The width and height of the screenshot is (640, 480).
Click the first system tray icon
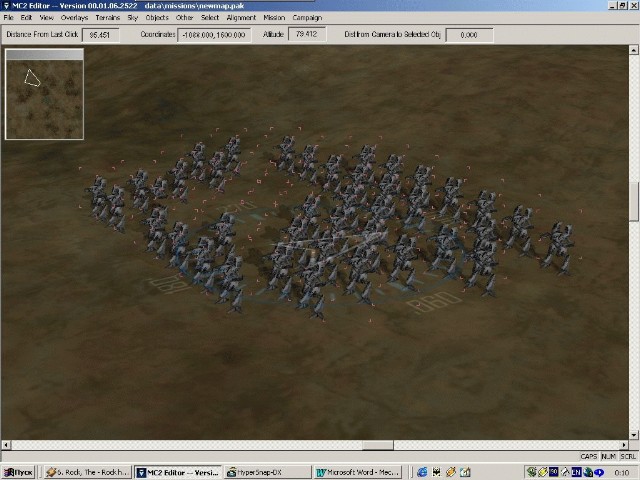pos(531,472)
